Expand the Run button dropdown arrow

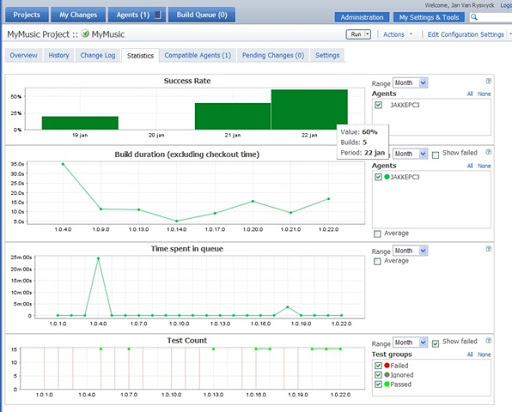pyautogui.click(x=367, y=34)
